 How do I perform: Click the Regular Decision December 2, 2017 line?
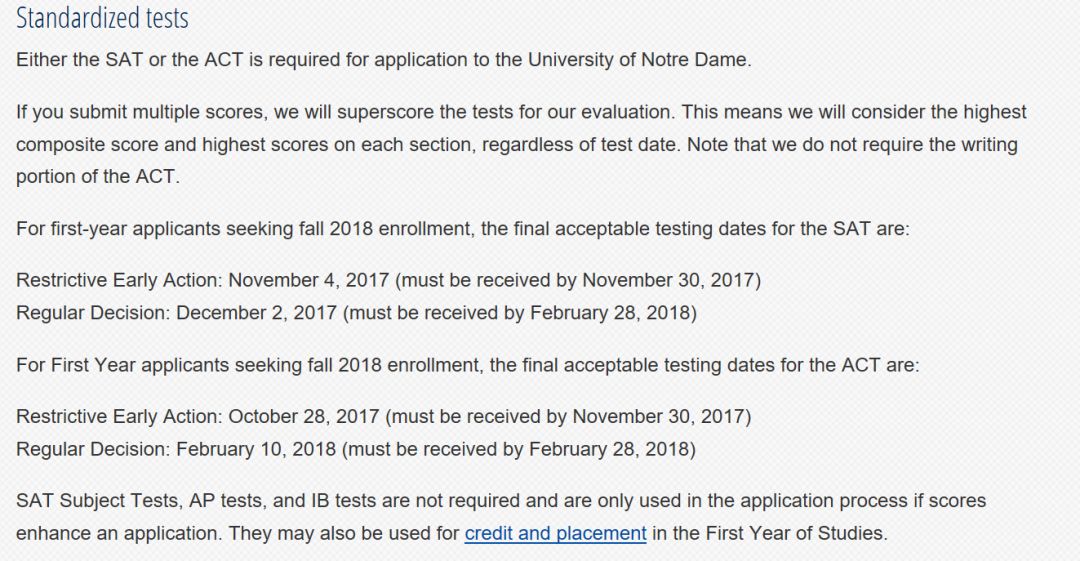[x=356, y=313]
